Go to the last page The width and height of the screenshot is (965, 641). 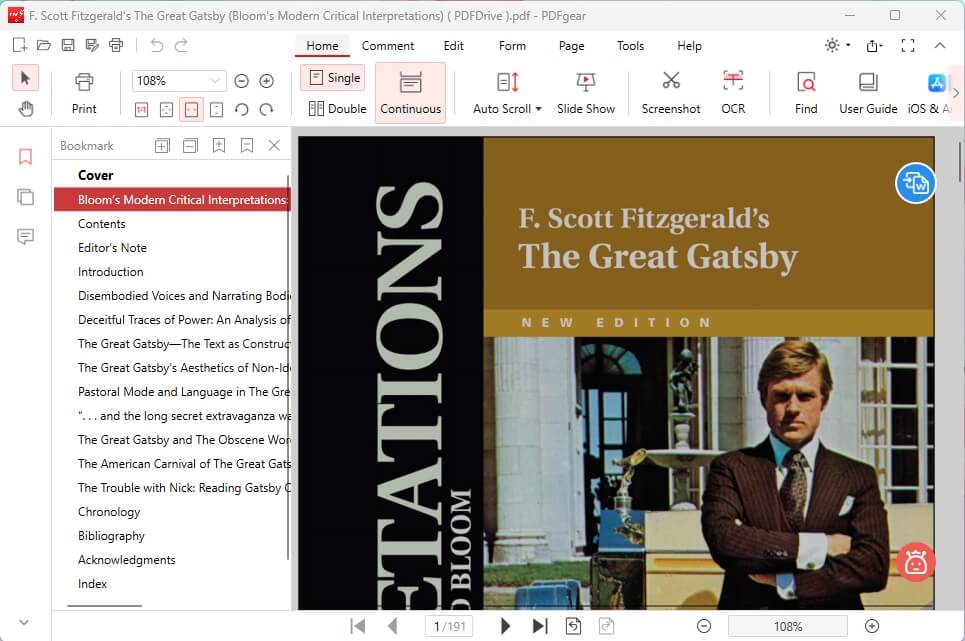tap(540, 626)
